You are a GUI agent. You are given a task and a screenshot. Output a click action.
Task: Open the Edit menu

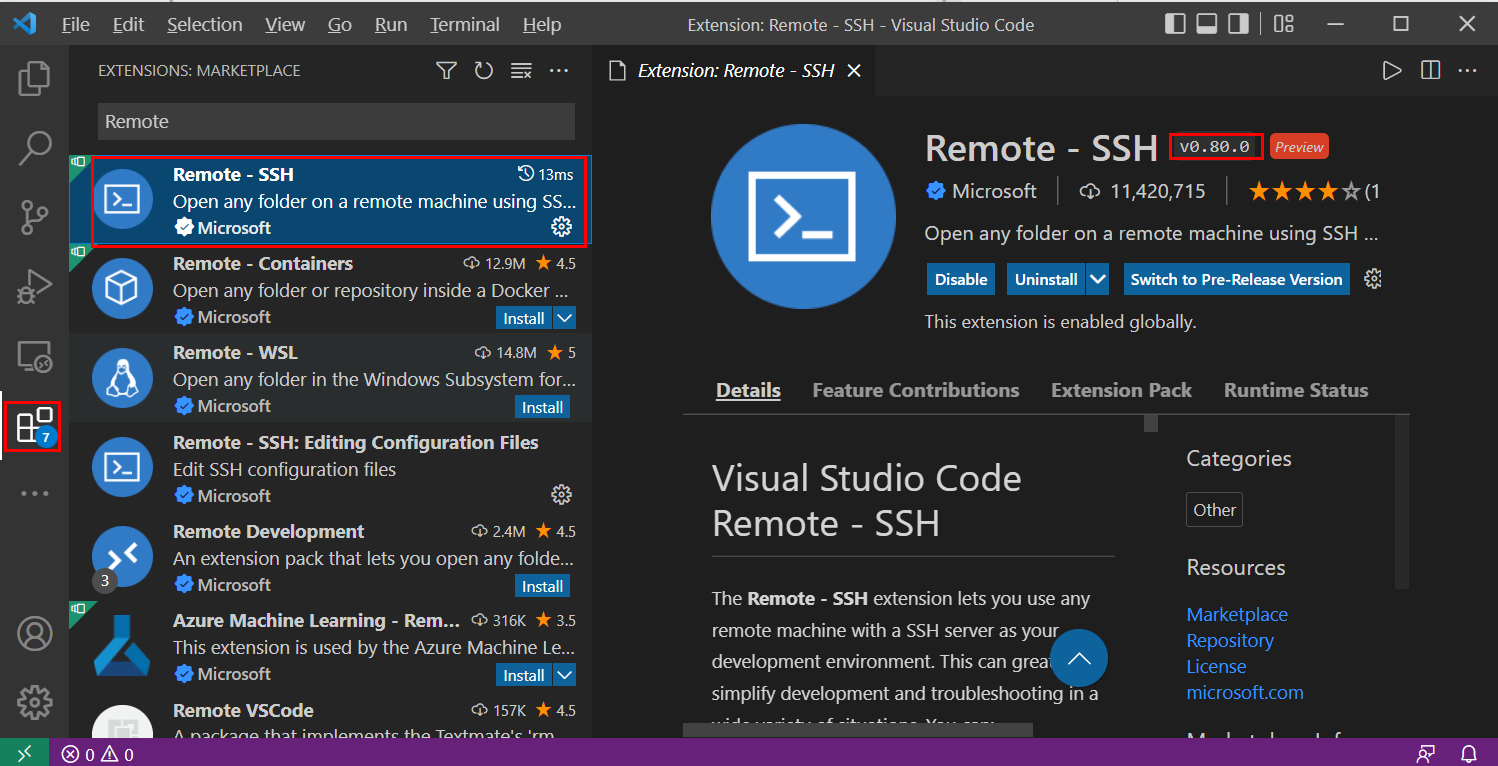tap(129, 24)
